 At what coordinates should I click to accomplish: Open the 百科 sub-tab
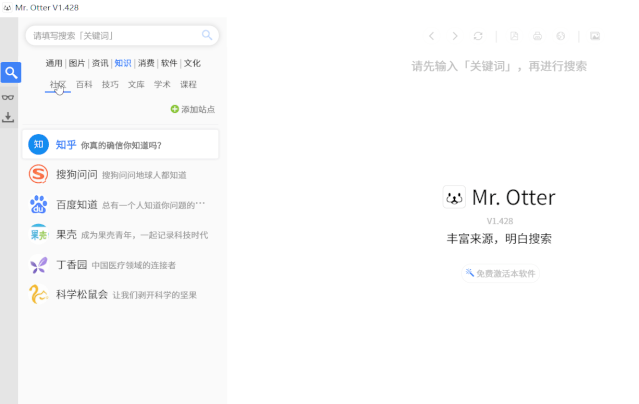point(84,84)
